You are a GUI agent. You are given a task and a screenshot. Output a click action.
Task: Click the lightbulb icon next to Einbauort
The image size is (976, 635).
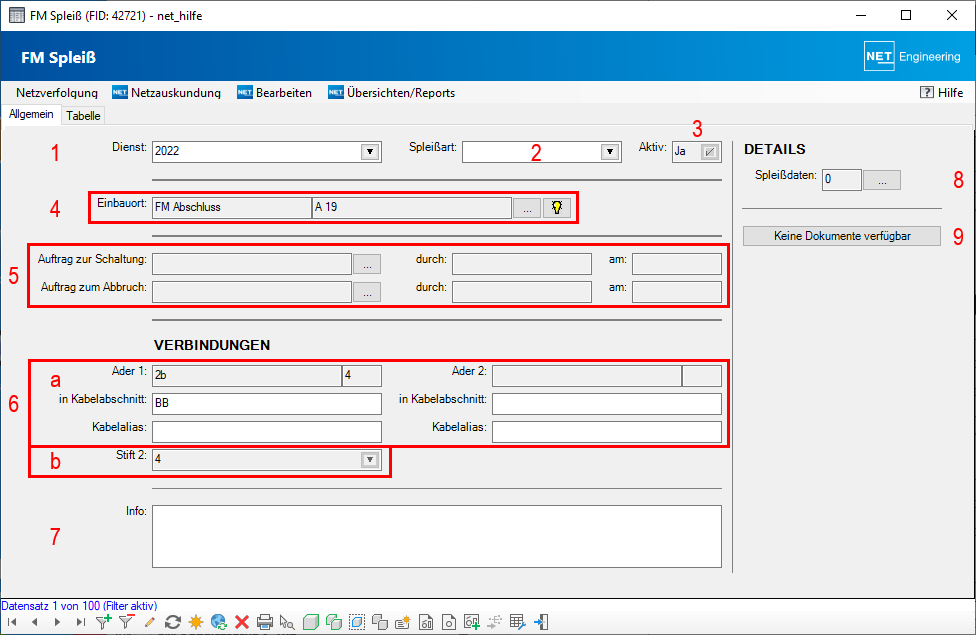557,208
